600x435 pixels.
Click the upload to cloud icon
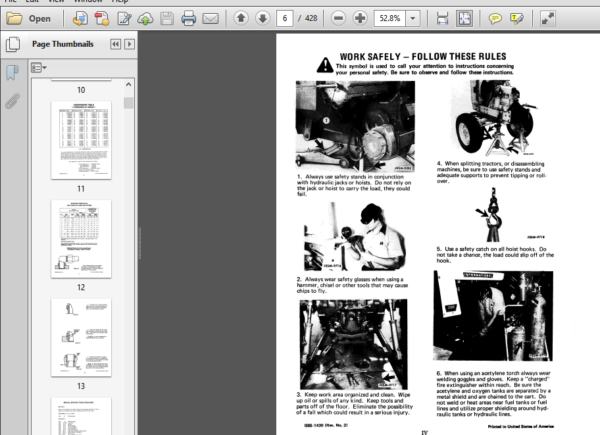click(145, 18)
